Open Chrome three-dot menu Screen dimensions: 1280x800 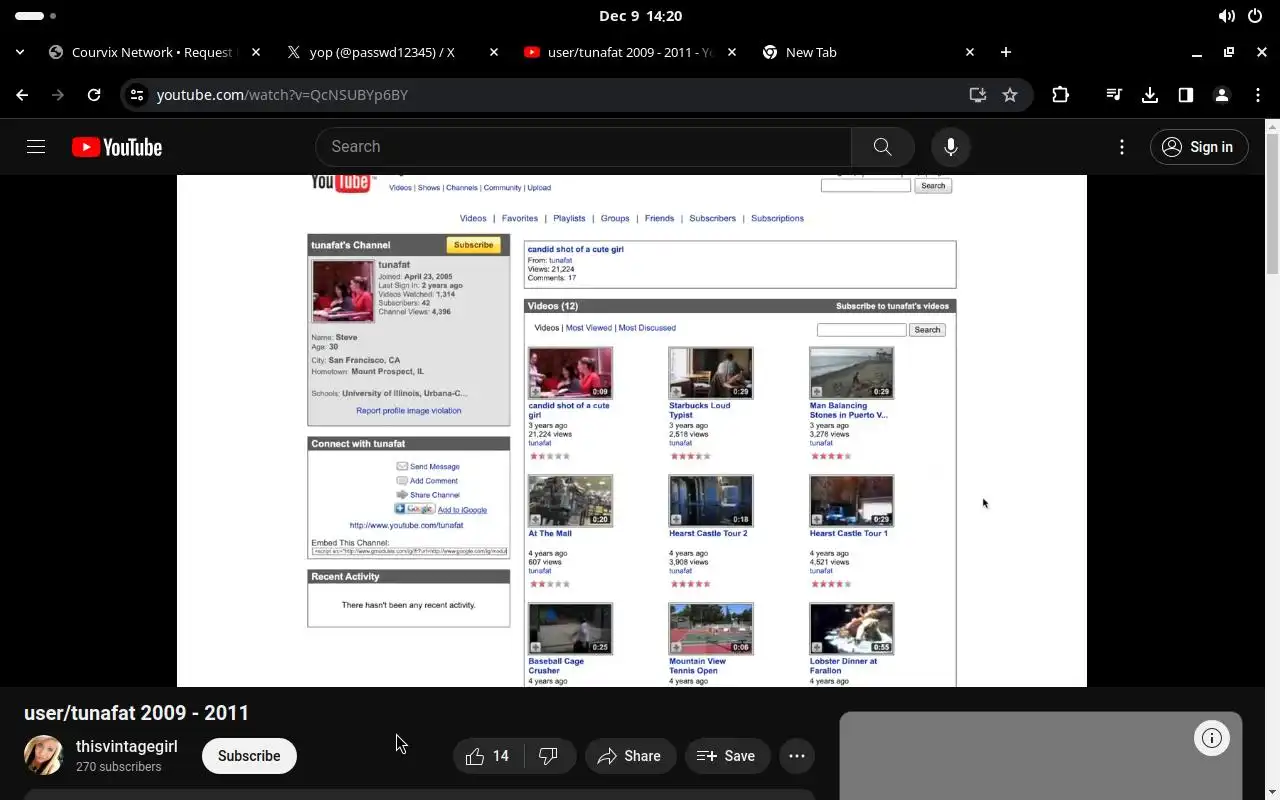click(1258, 95)
